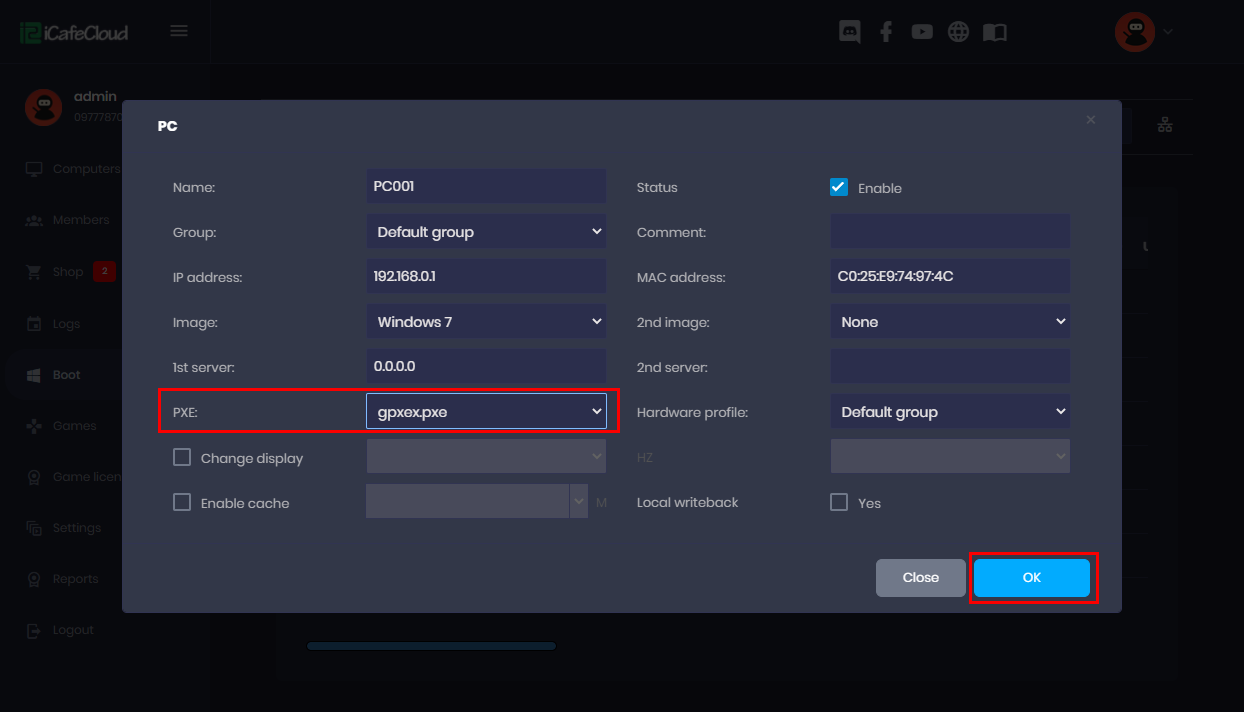Viewport: 1244px width, 712px height.
Task: Disable the Enable status checkbox
Action: click(839, 186)
